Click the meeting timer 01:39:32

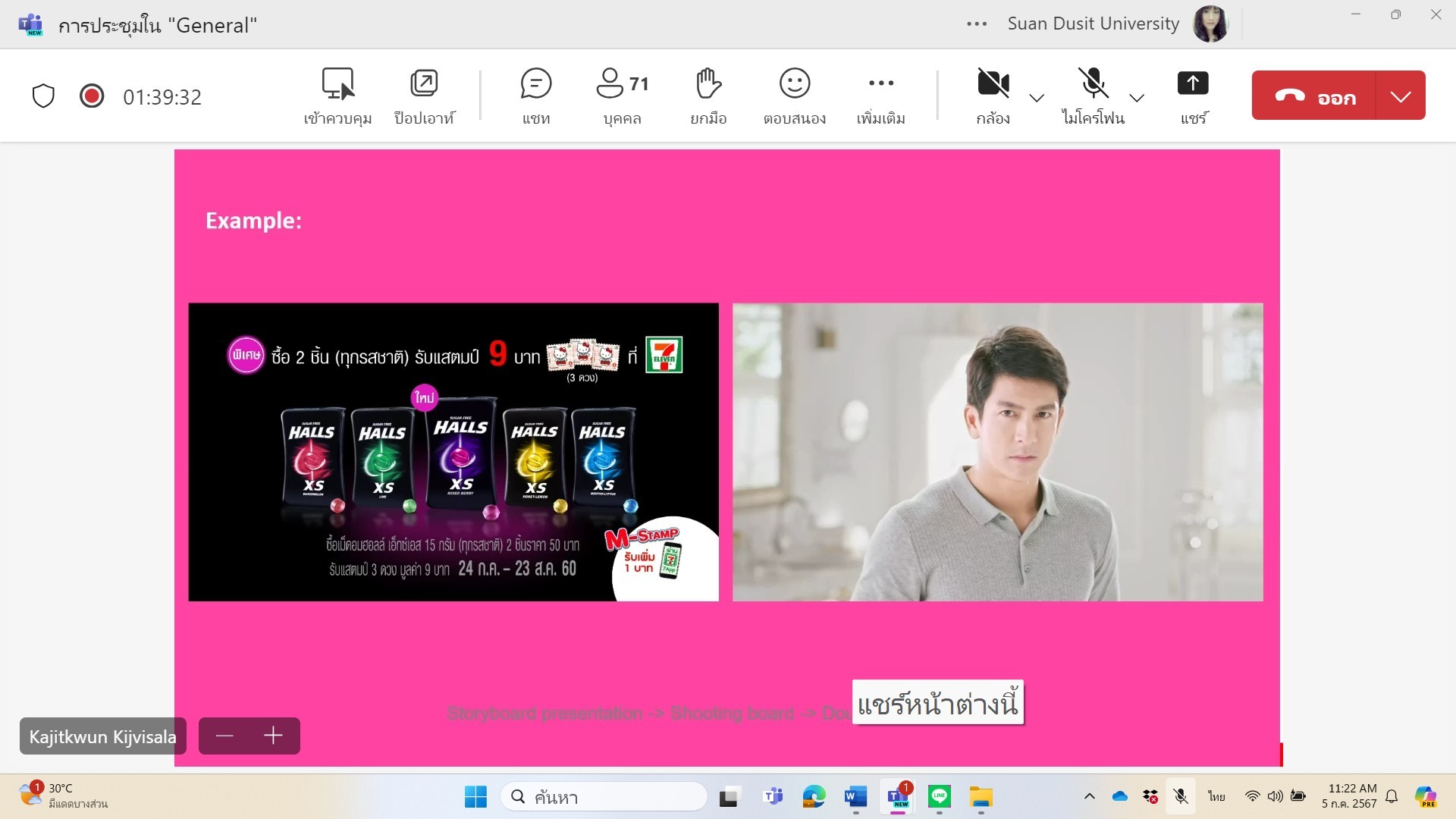162,97
